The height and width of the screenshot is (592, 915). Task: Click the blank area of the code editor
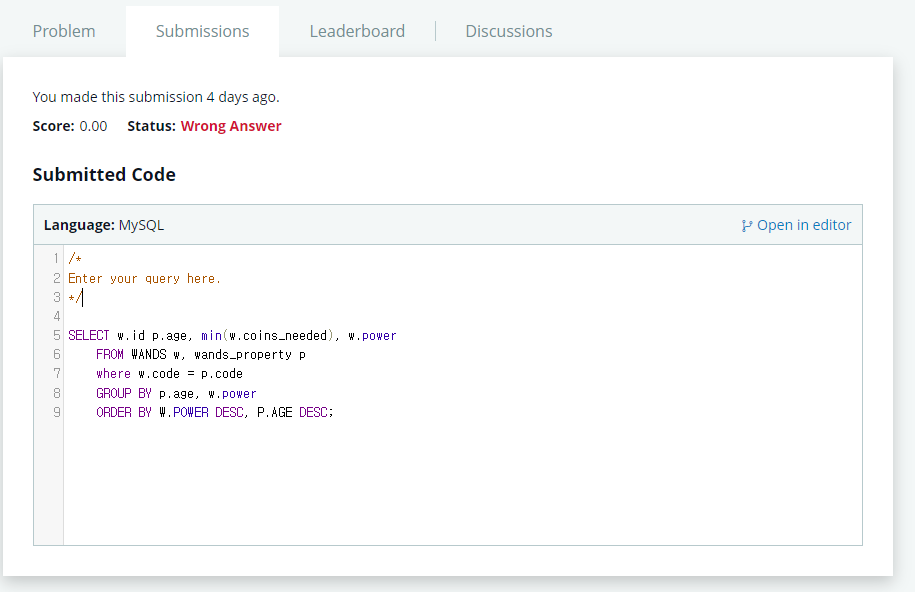[x=462, y=482]
